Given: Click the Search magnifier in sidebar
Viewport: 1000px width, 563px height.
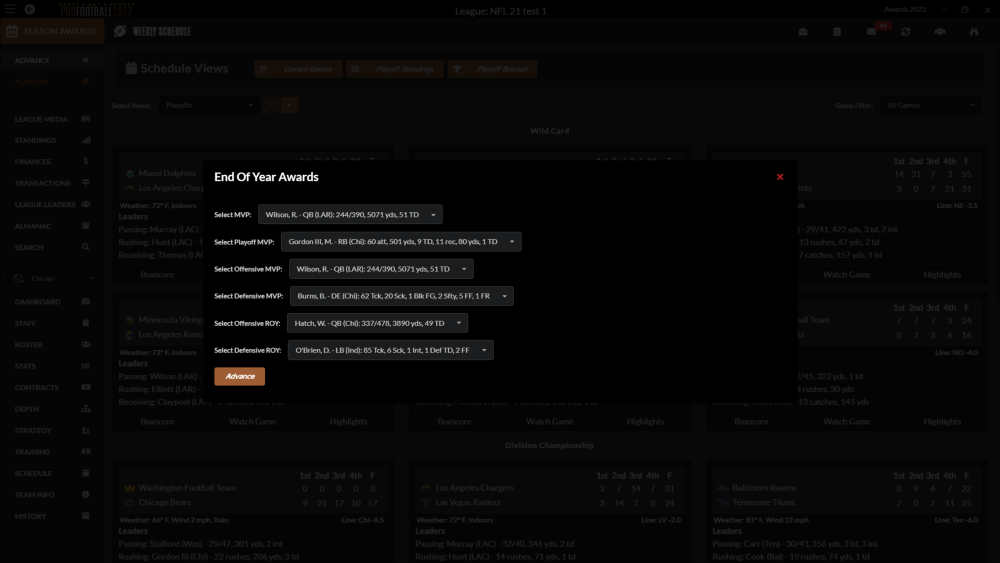Looking at the screenshot, I should coord(86,247).
